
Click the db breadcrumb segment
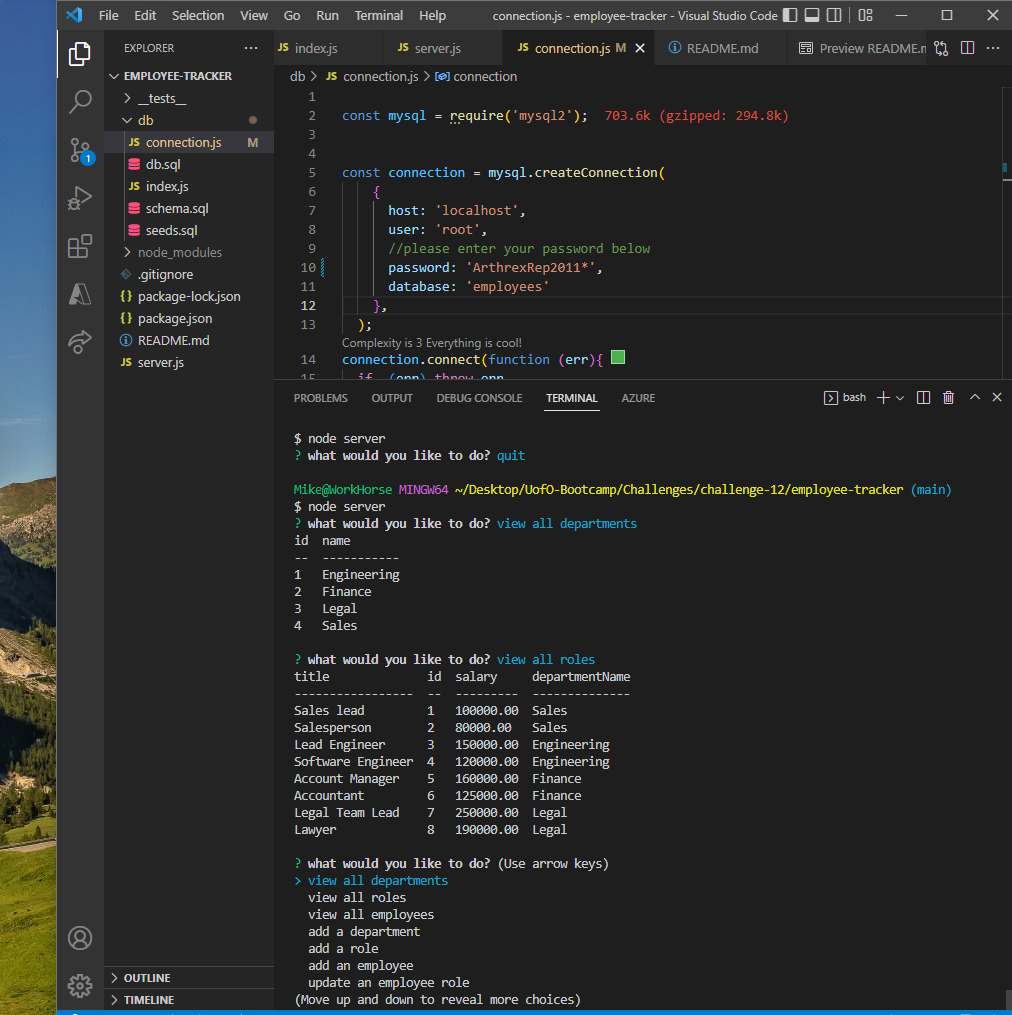pyautogui.click(x=297, y=76)
